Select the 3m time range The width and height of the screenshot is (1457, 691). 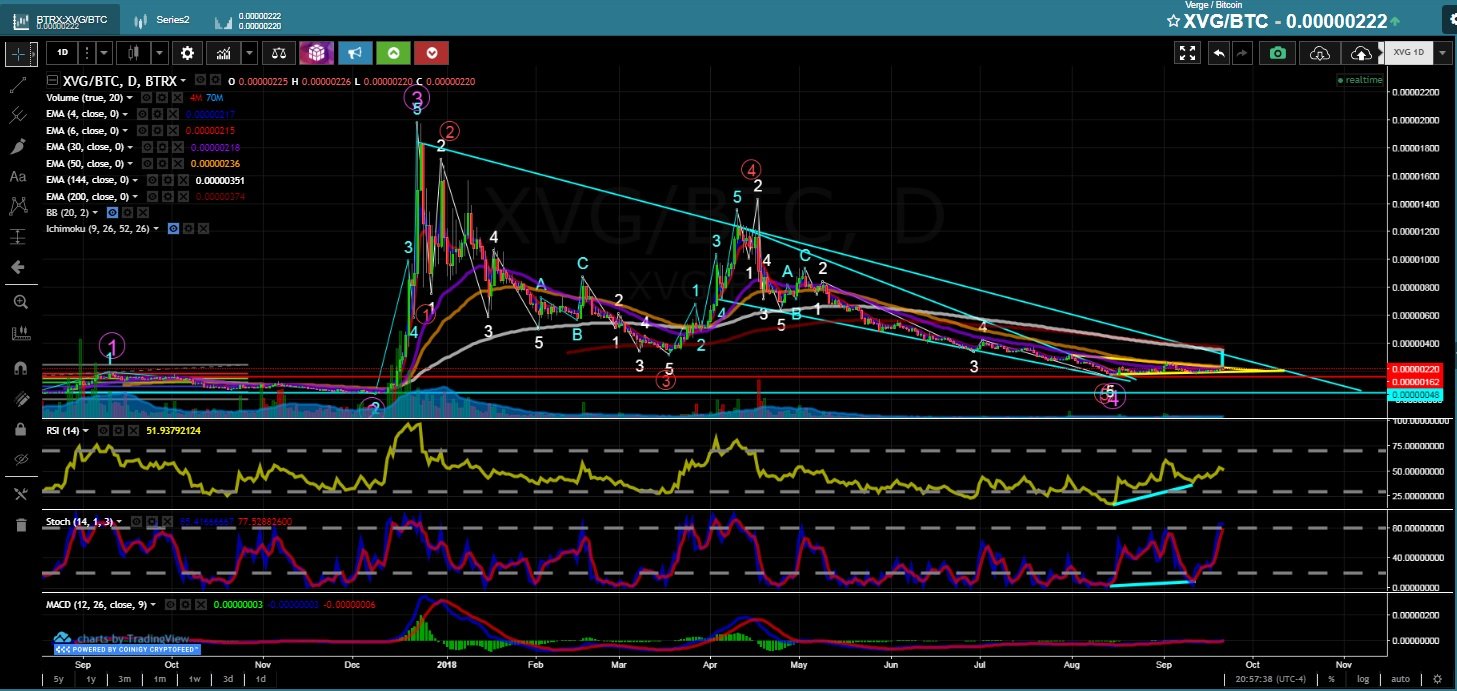(x=125, y=679)
